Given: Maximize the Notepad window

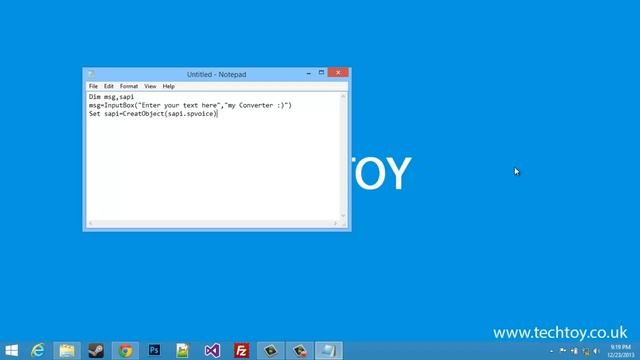Looking at the screenshot, I should click(321, 73).
